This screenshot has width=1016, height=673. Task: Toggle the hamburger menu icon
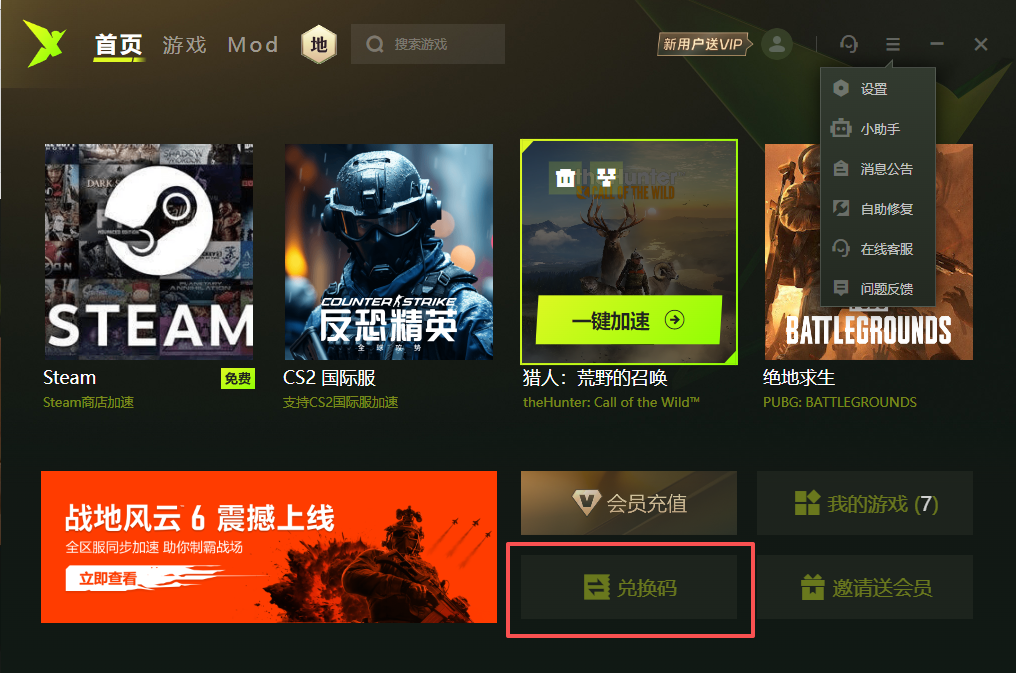click(893, 44)
